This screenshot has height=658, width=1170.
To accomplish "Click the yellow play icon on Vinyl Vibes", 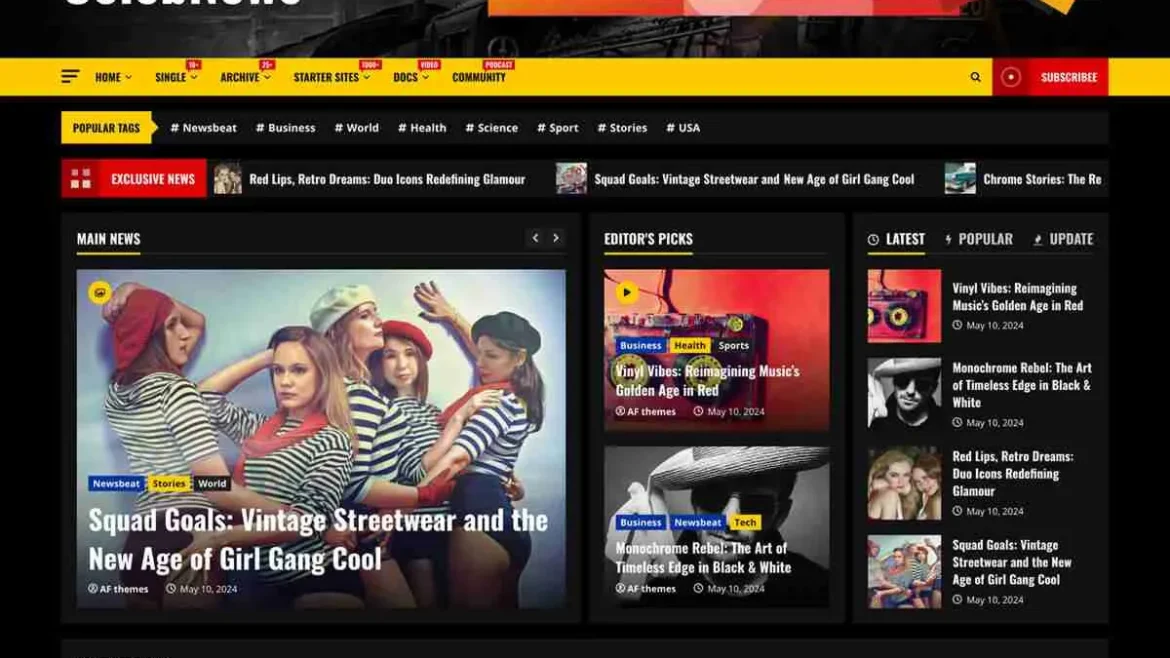I will [626, 292].
